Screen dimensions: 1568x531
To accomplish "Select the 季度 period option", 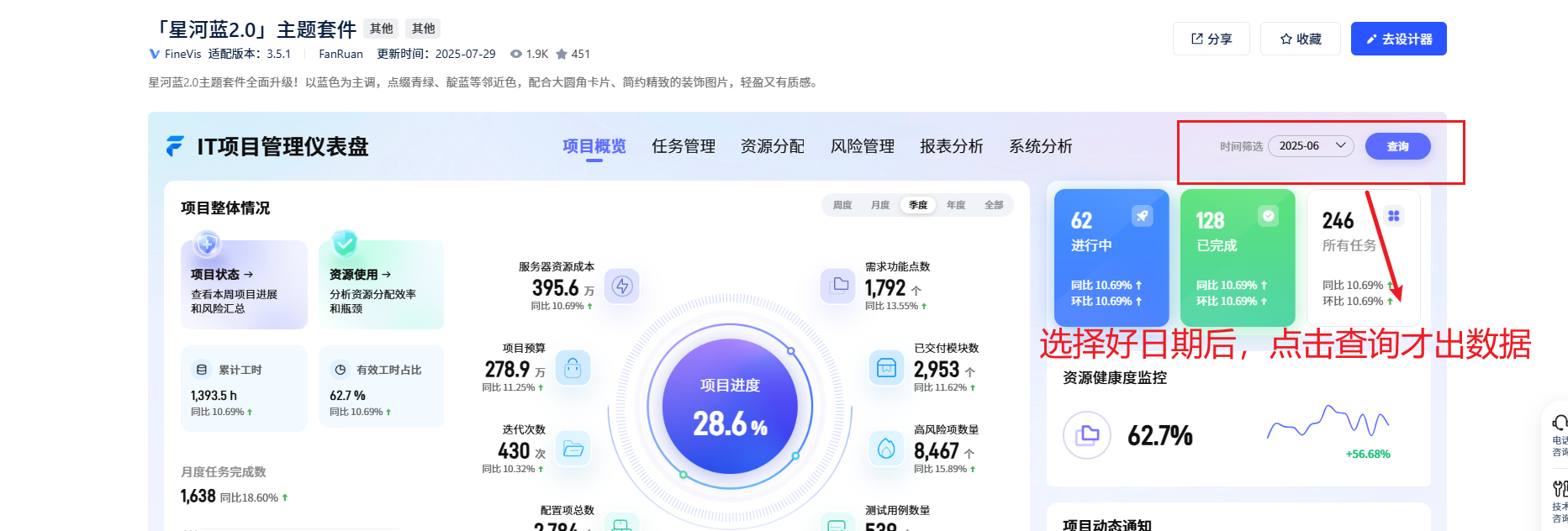I will point(918,205).
